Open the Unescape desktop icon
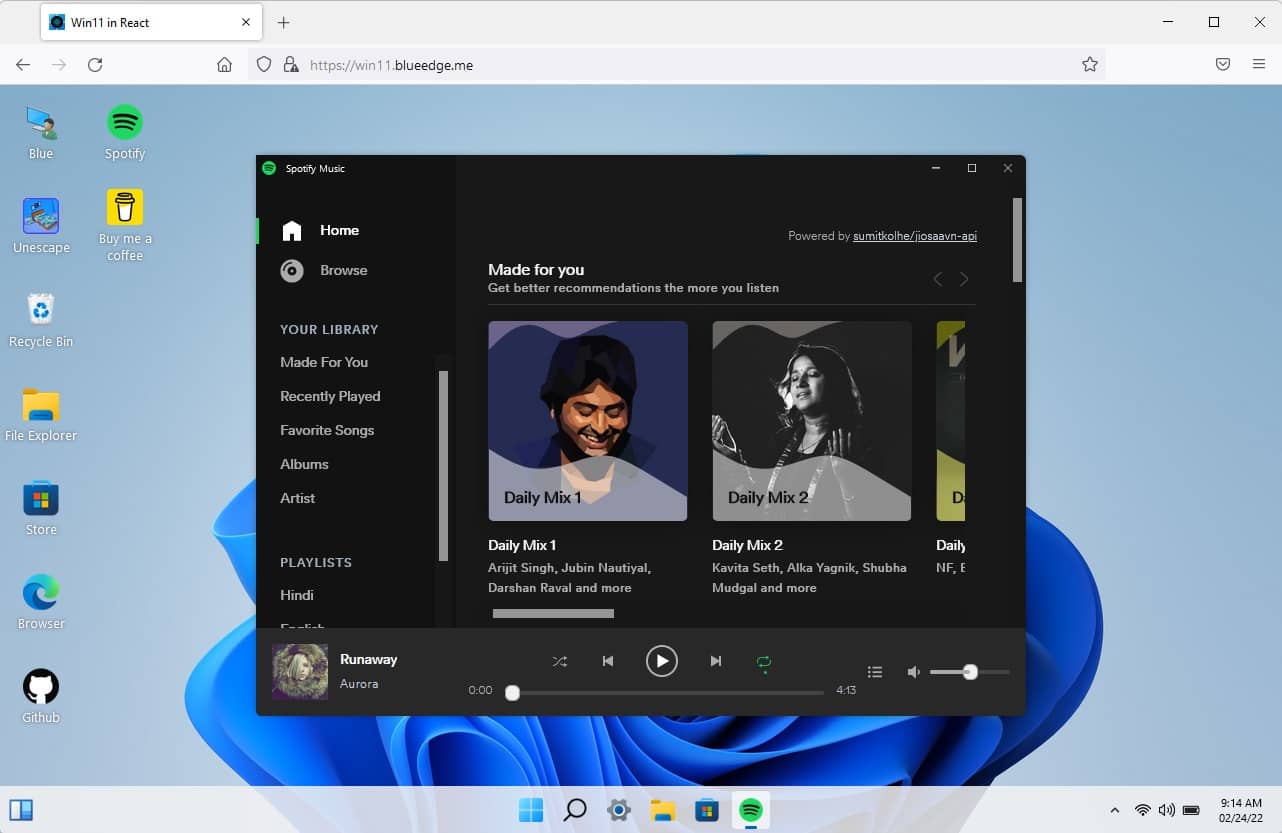The image size is (1282, 833). pos(41,226)
